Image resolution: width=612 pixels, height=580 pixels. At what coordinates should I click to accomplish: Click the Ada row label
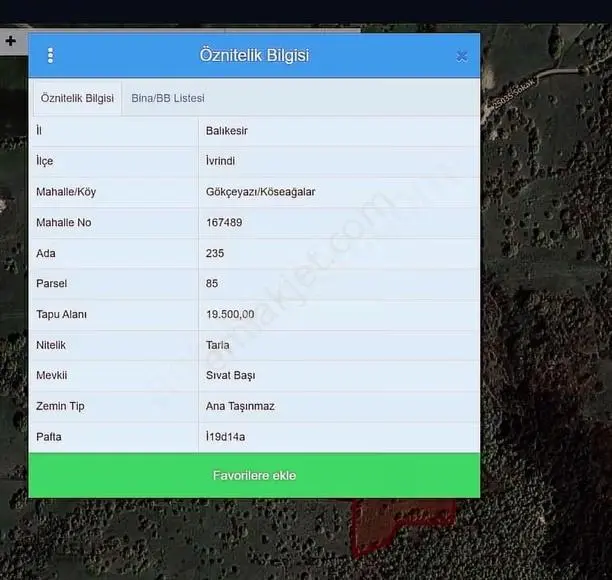(x=46, y=253)
